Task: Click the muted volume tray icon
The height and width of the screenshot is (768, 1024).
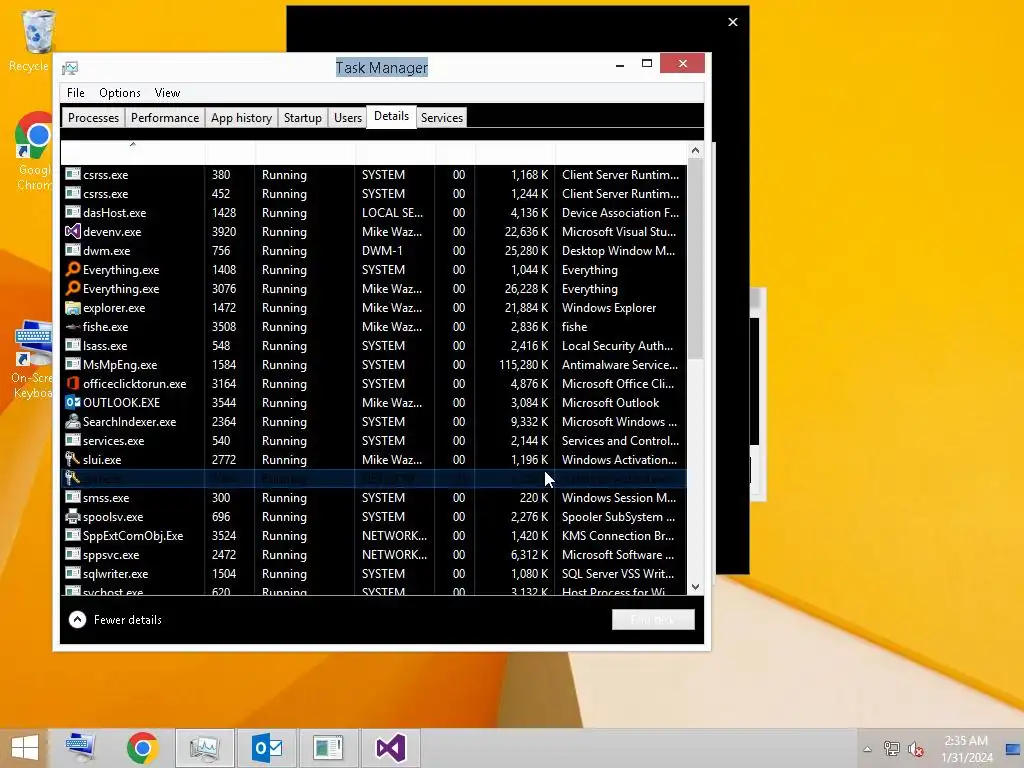Action: (x=916, y=749)
